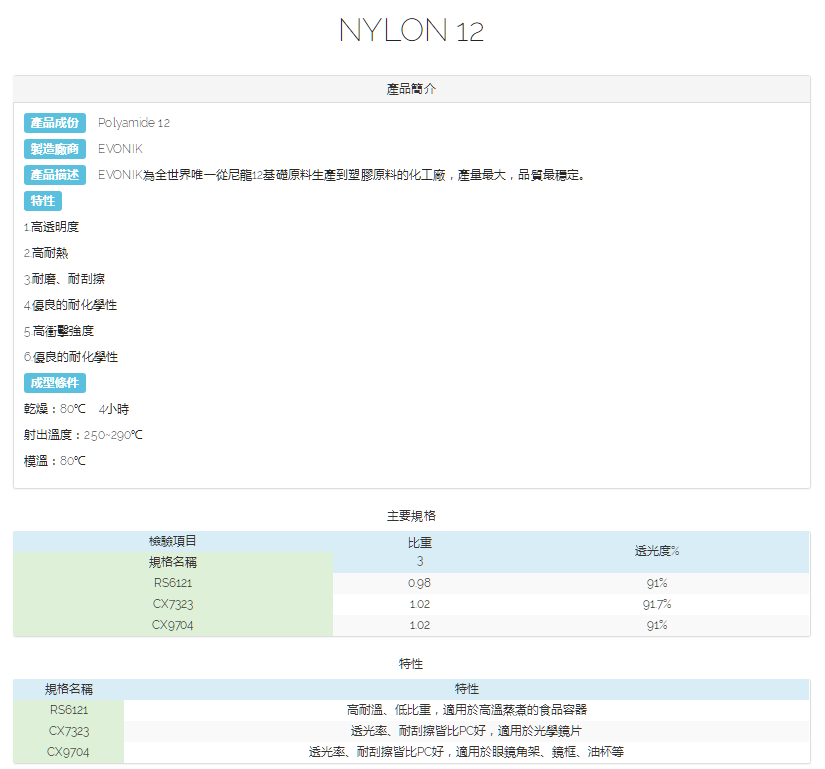Select CX7323 in the 主要規格 table
This screenshot has width=825, height=769.
point(173,604)
